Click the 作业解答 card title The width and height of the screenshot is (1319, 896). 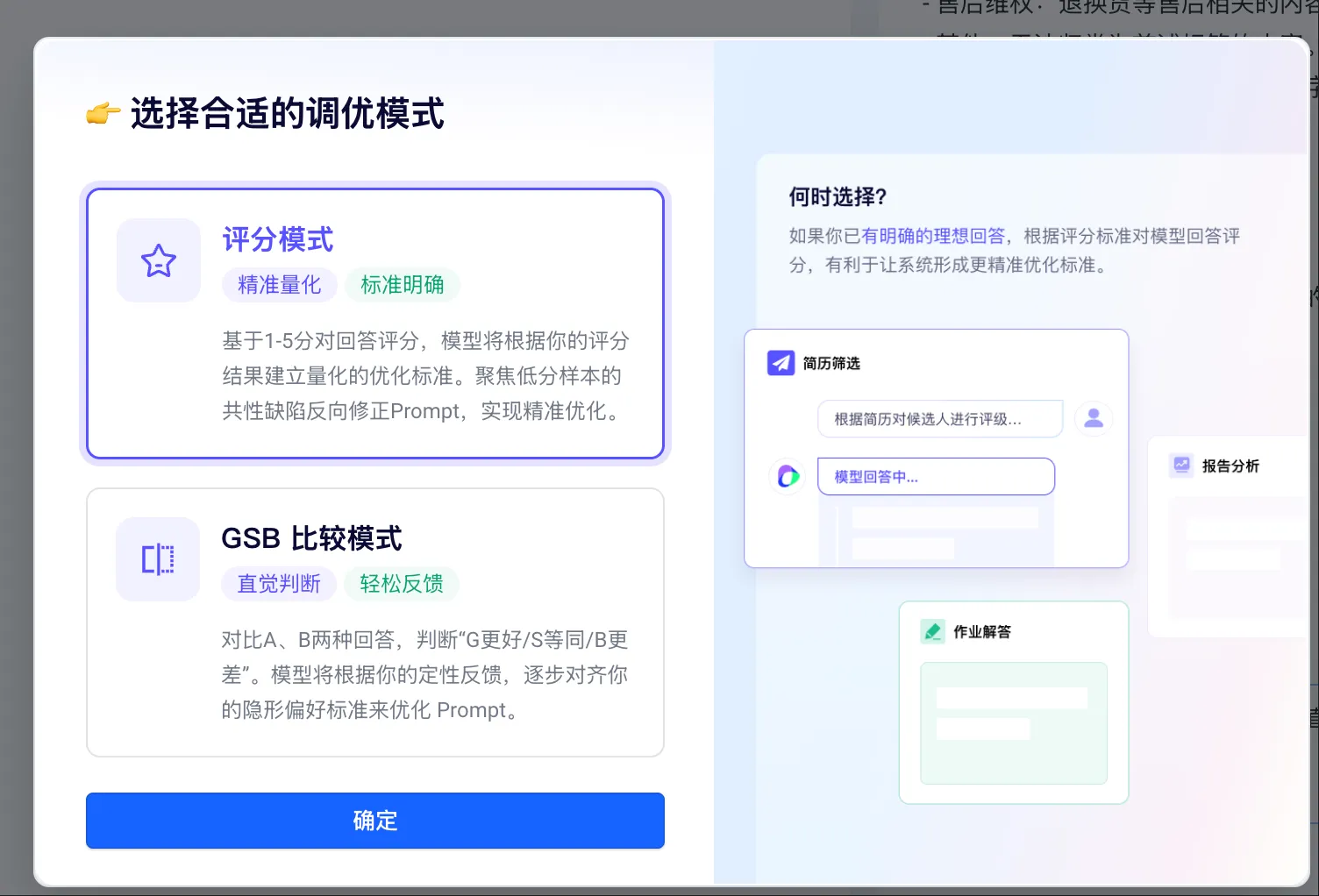(982, 631)
